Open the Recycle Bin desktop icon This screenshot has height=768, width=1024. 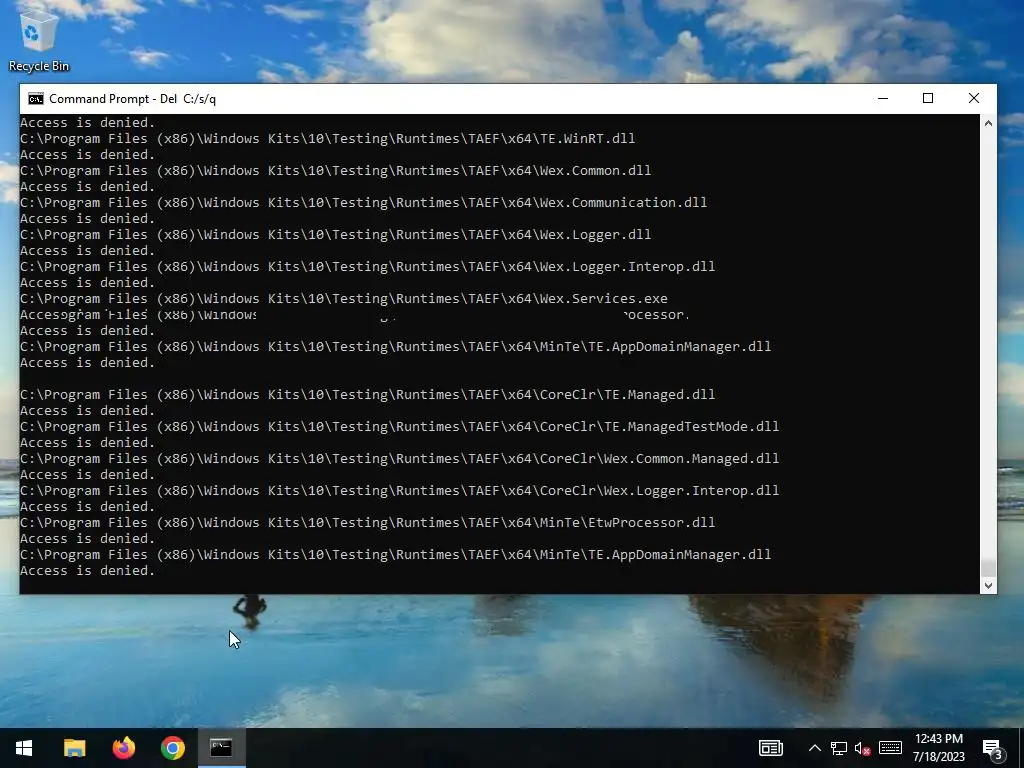click(39, 41)
